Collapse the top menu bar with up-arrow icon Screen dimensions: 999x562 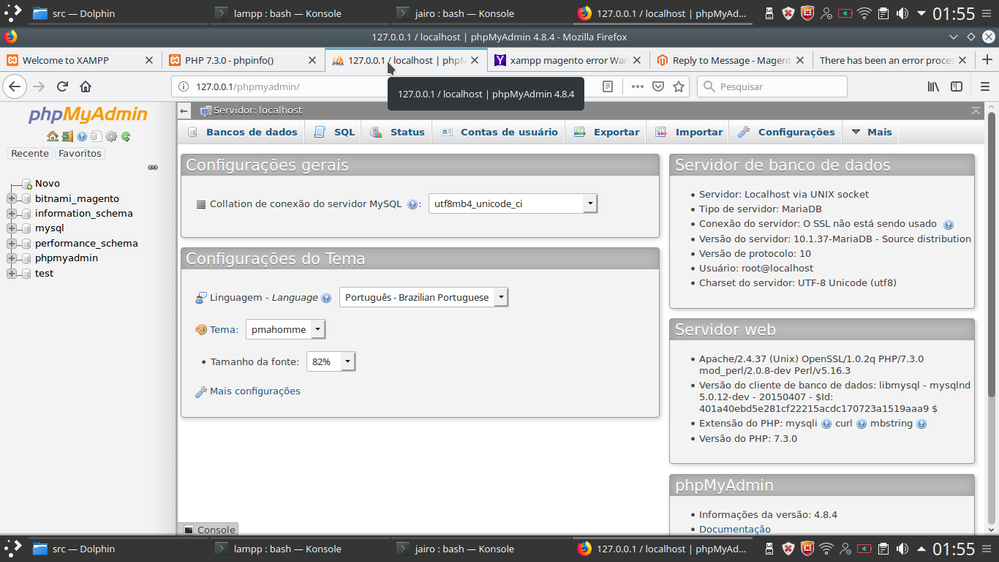tap(976, 110)
